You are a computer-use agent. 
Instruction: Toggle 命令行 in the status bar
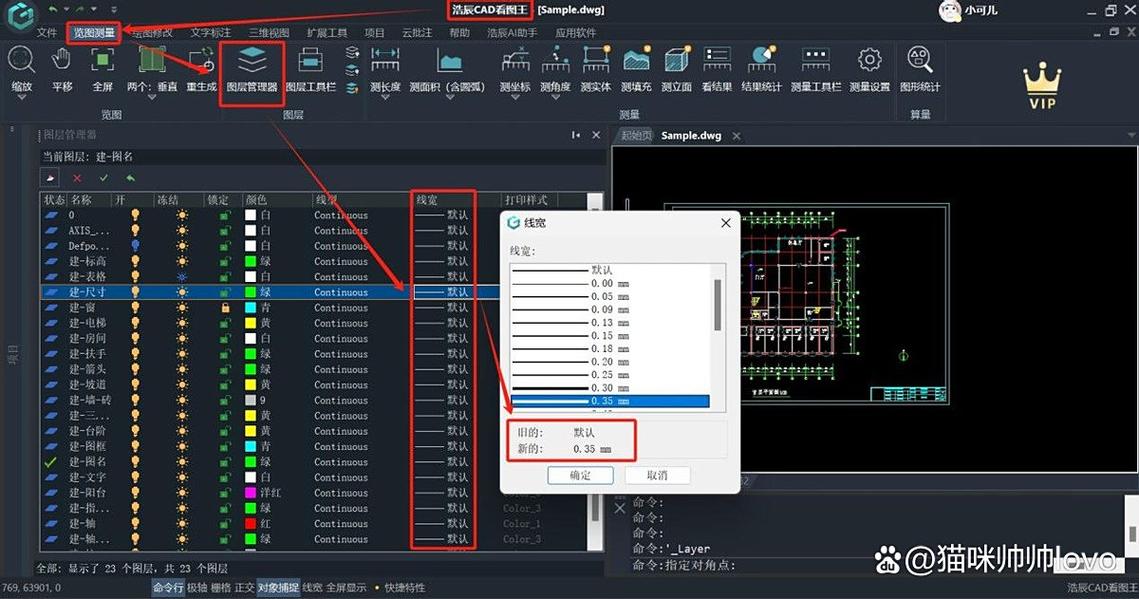coord(169,587)
